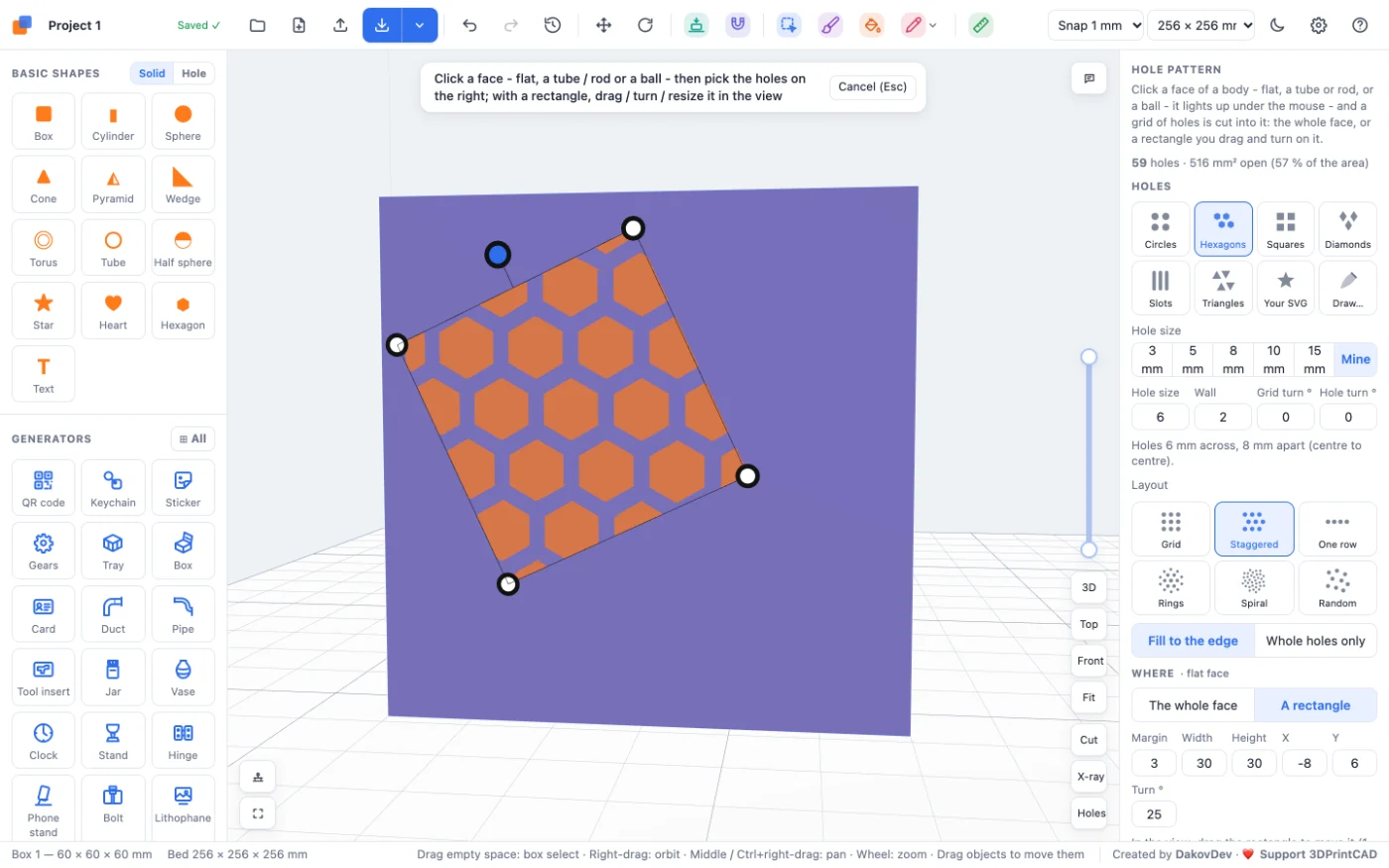Launch the Gears generator
Viewport: 1389px width, 868px height.
[x=44, y=551]
